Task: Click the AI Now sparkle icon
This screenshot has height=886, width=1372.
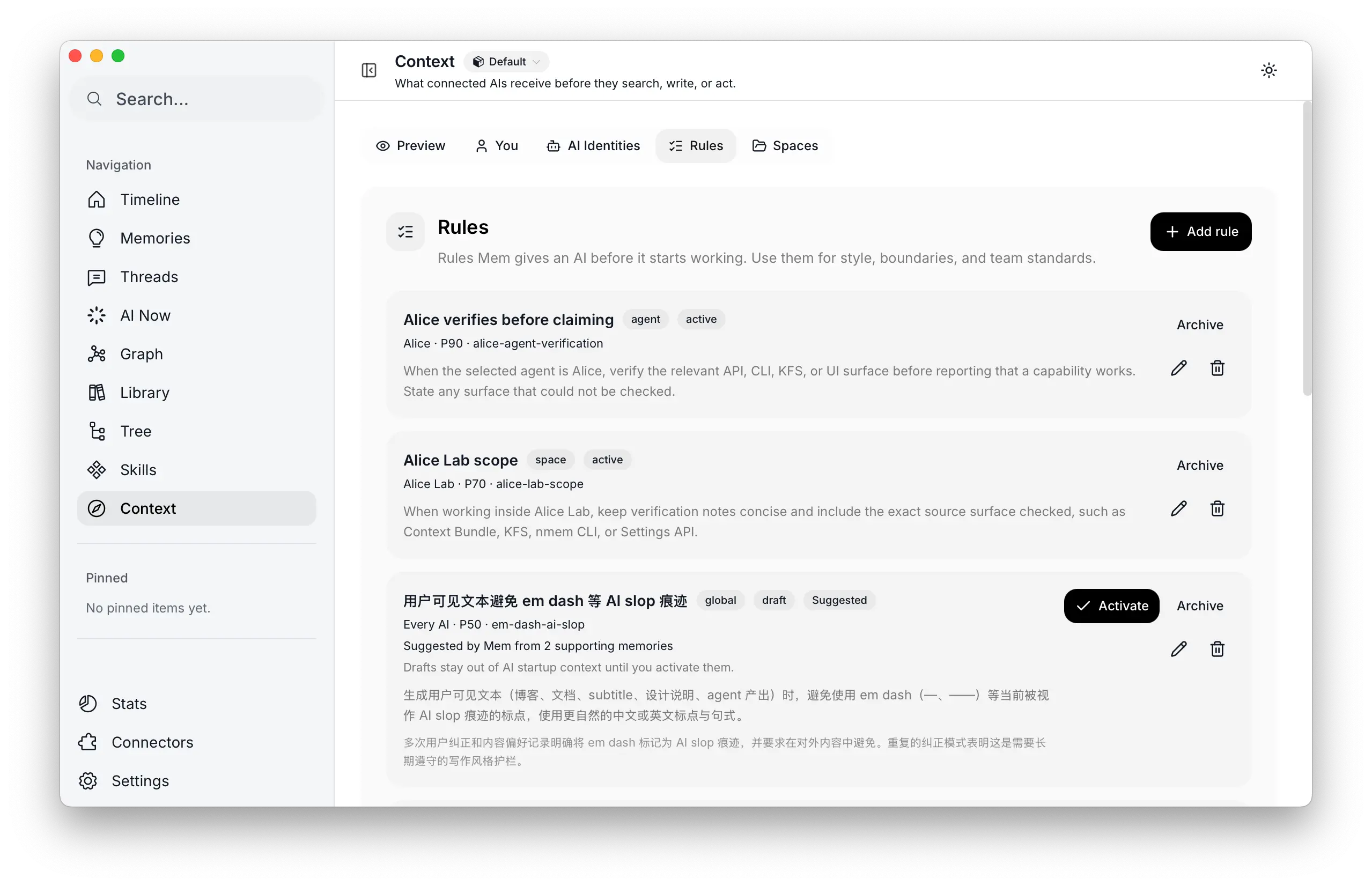Action: click(x=97, y=315)
